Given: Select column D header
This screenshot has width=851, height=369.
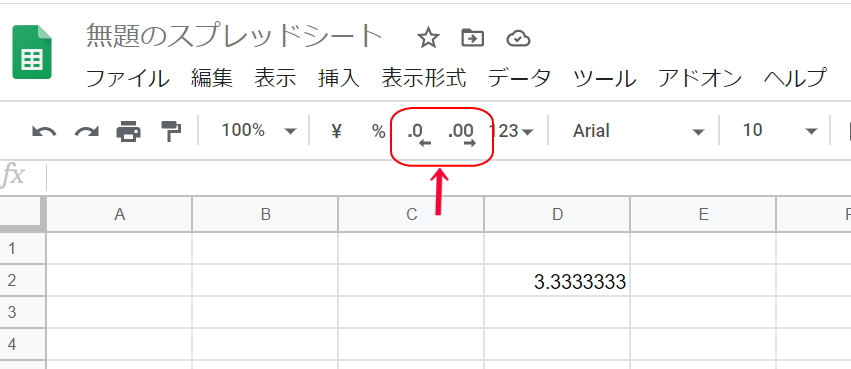Looking at the screenshot, I should pyautogui.click(x=557, y=214).
